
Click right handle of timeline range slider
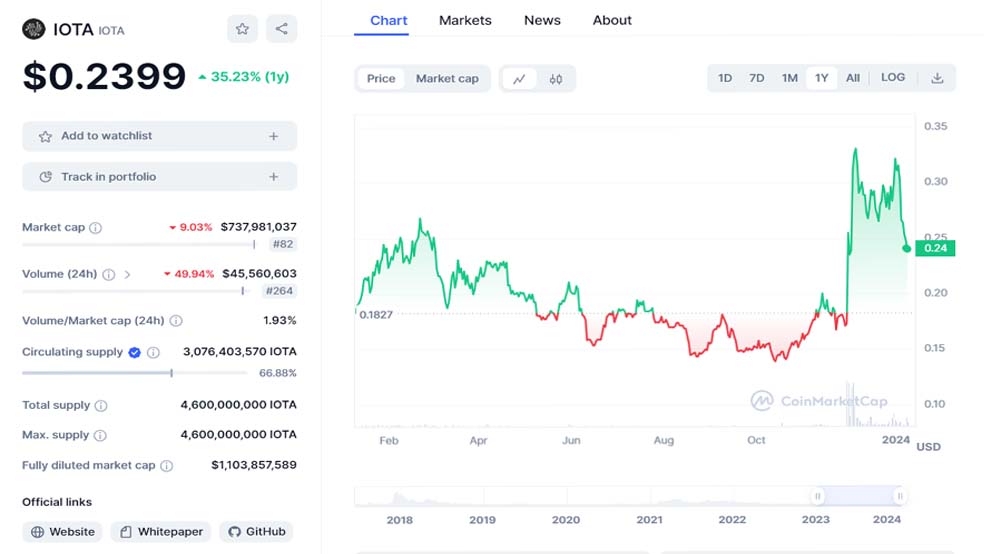tap(900, 496)
